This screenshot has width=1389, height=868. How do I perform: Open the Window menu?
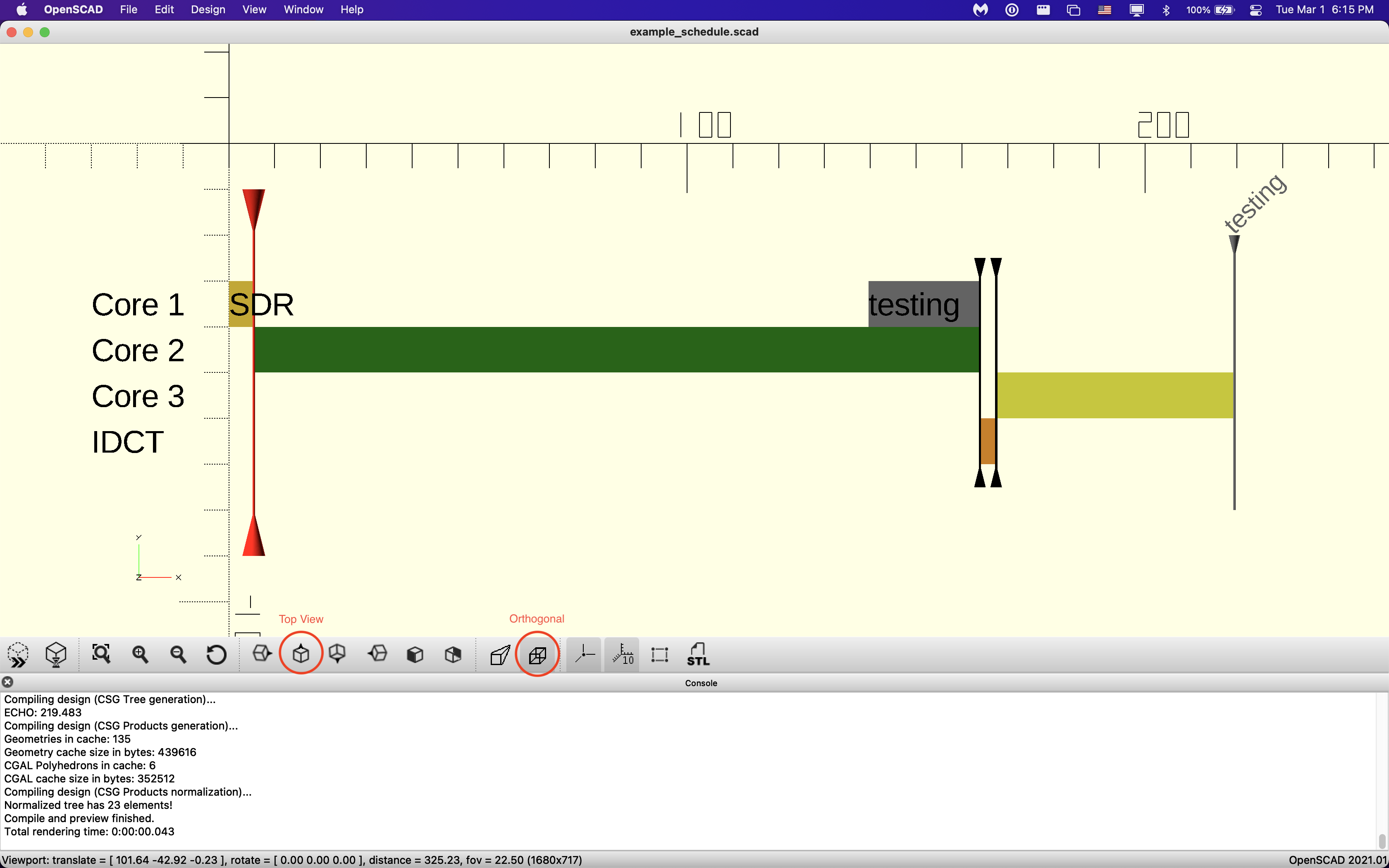[303, 10]
